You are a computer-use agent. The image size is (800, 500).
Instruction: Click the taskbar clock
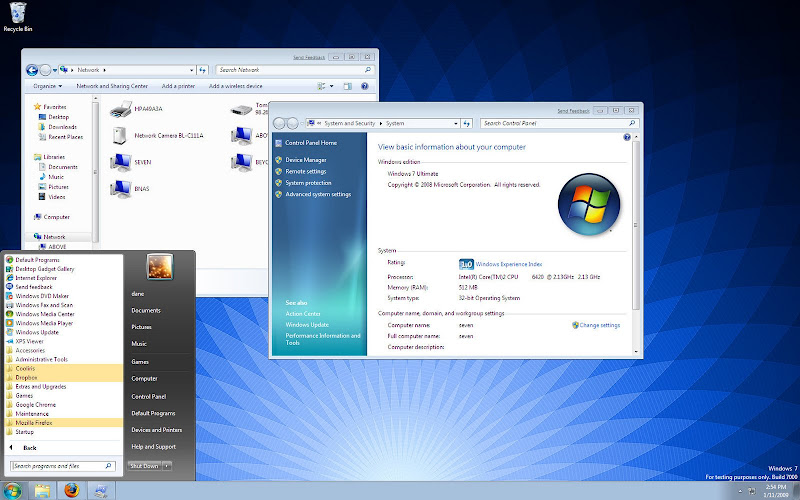pyautogui.click(x=776, y=491)
